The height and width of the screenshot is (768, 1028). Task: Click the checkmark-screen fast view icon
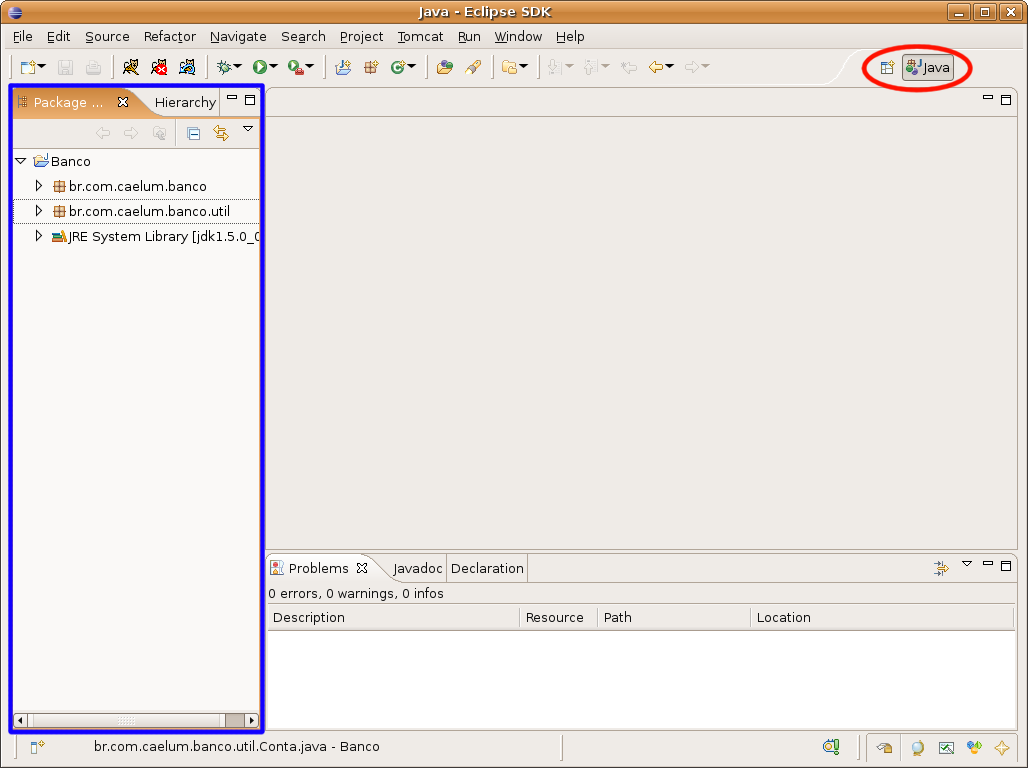(946, 748)
